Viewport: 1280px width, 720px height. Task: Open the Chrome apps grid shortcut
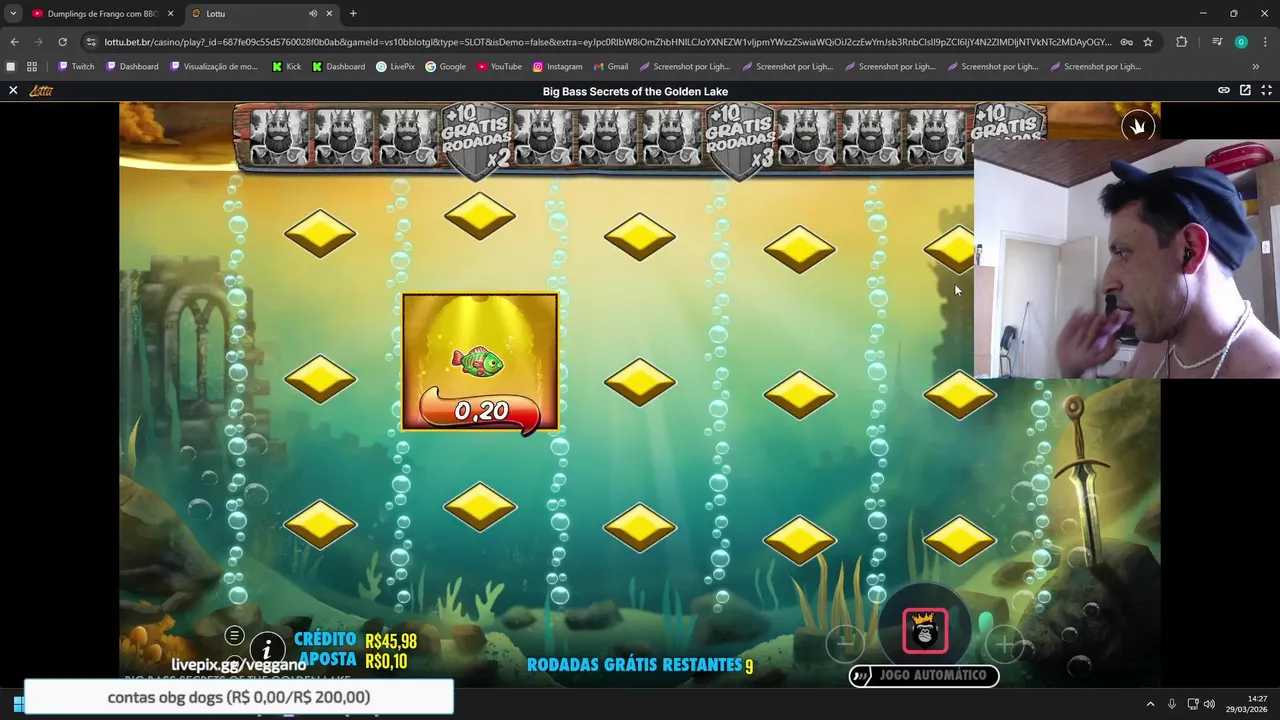click(x=32, y=66)
